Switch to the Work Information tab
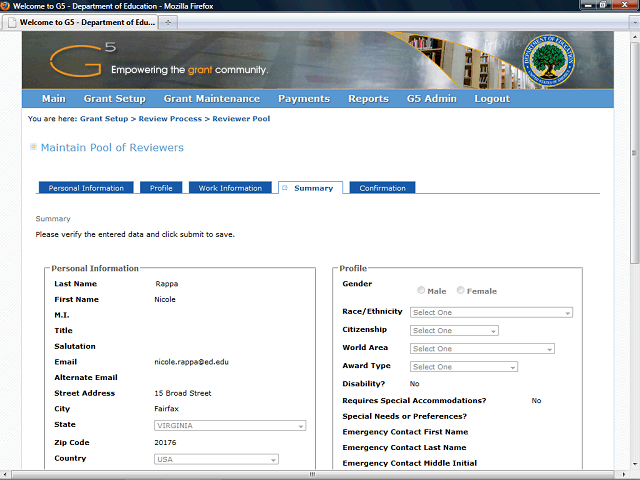 point(230,188)
